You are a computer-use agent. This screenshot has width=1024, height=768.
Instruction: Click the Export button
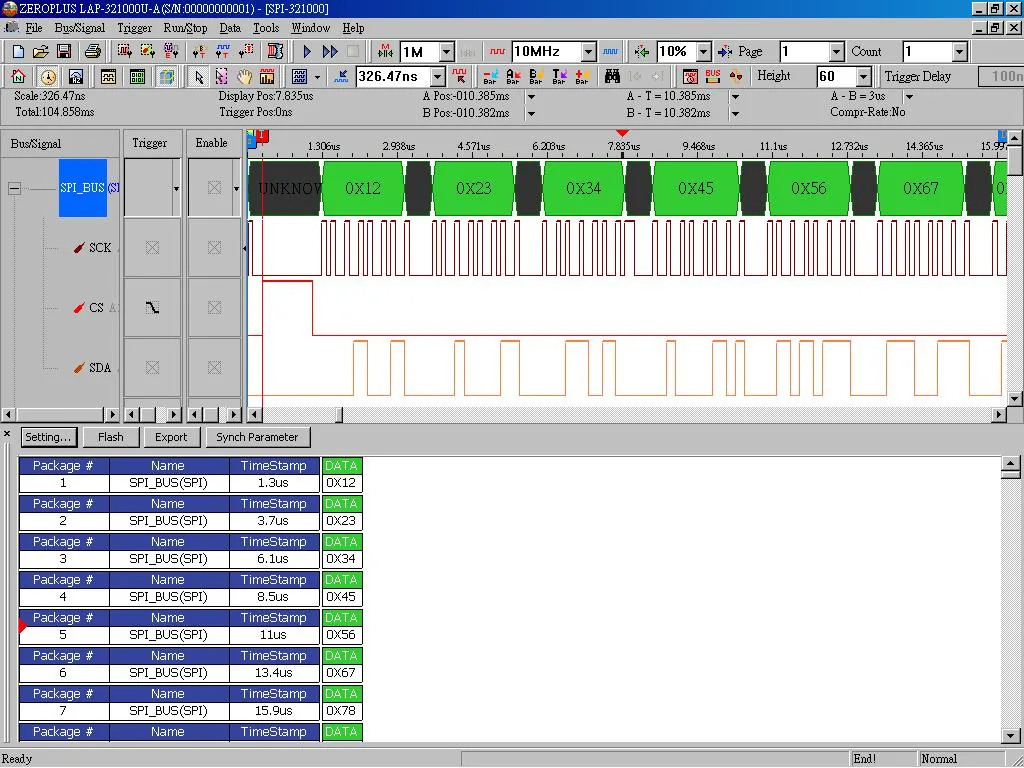point(171,437)
